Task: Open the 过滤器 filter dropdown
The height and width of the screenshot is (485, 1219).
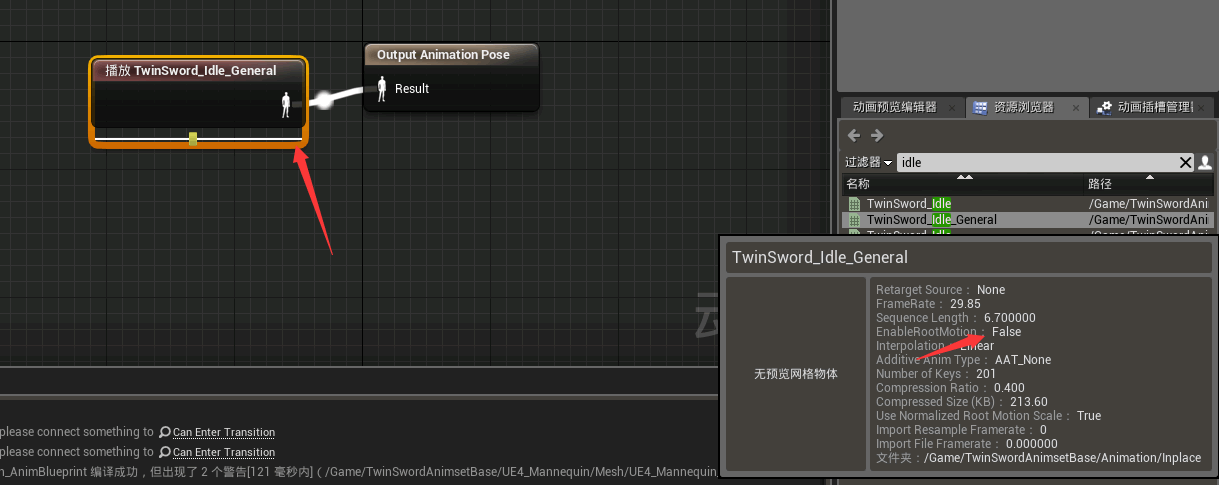Action: coord(869,162)
